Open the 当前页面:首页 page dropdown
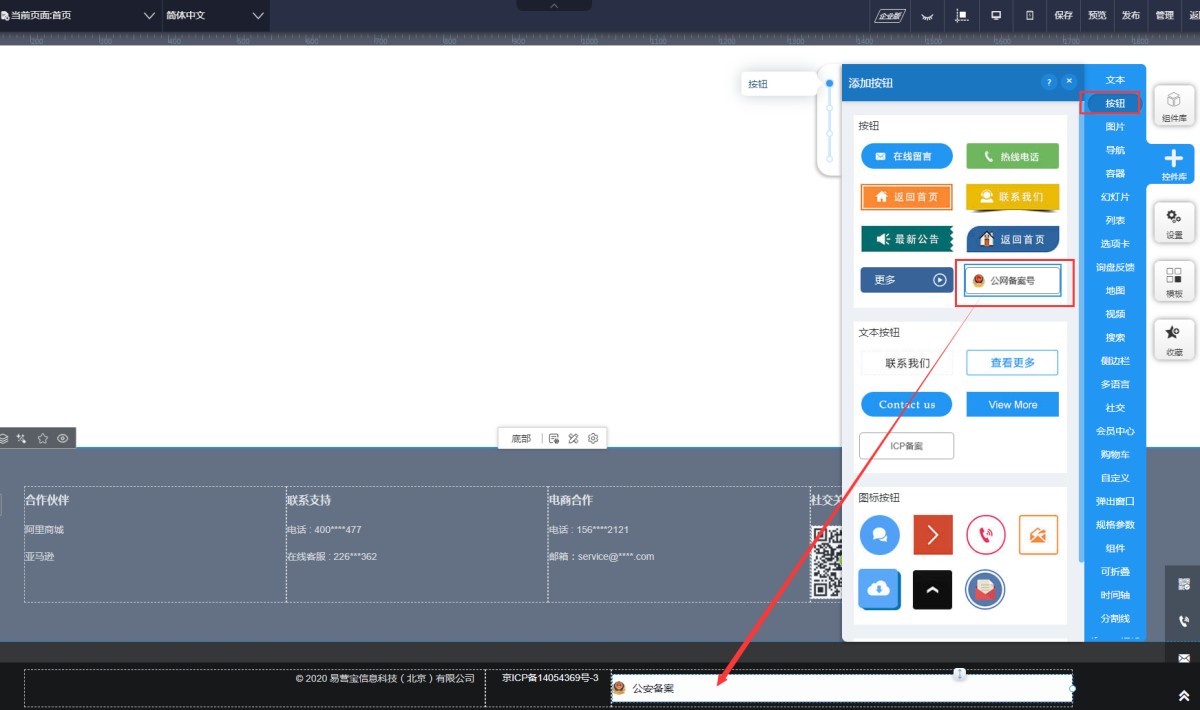The image size is (1200, 710). click(x=81, y=15)
